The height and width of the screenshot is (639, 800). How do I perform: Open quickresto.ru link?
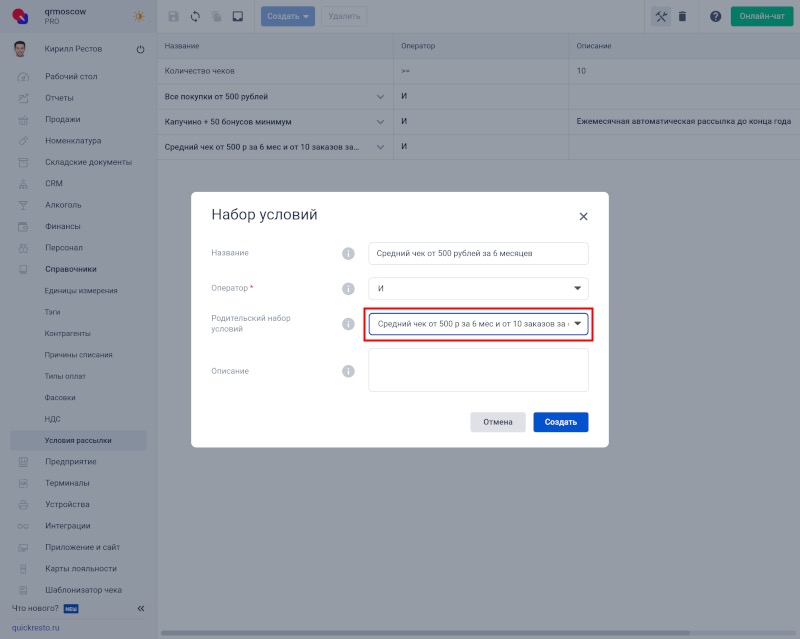[x=35, y=628]
